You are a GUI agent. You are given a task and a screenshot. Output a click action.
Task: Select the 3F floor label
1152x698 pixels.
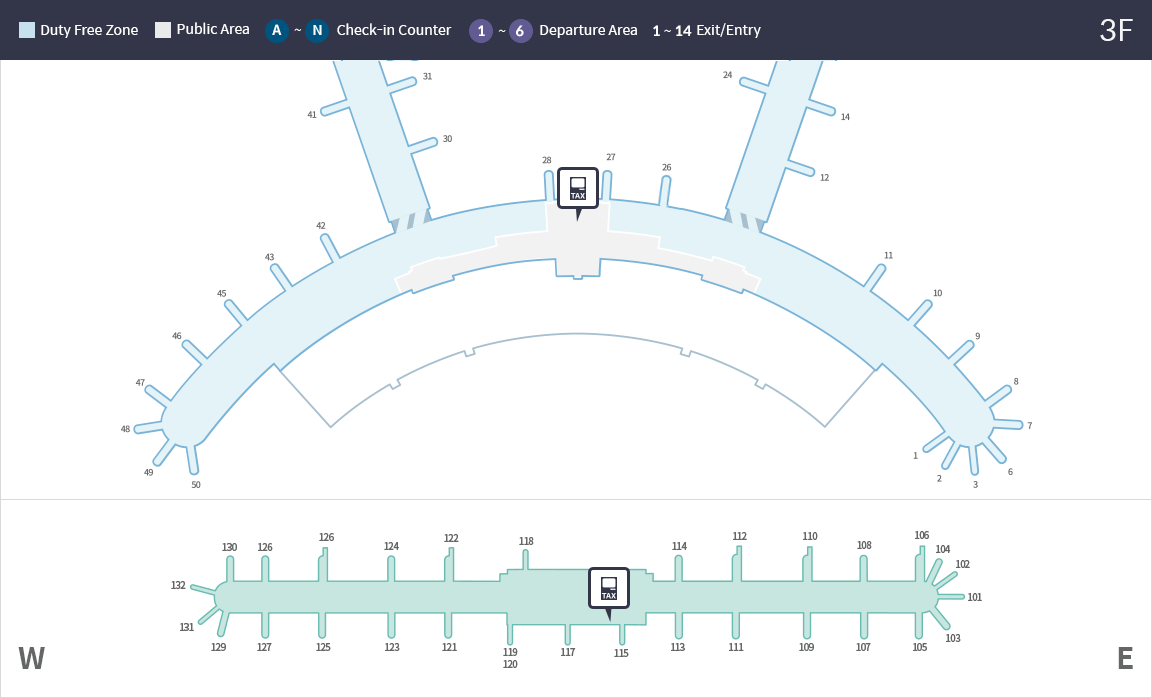click(x=1115, y=30)
